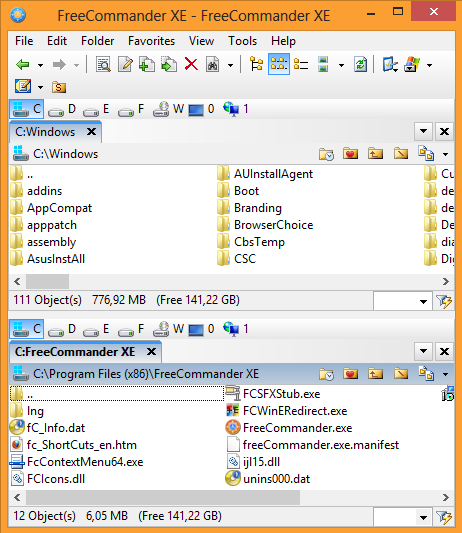Screen dimensions: 462x533
Task: Click the green back arrow icon
Action: [x=23, y=64]
